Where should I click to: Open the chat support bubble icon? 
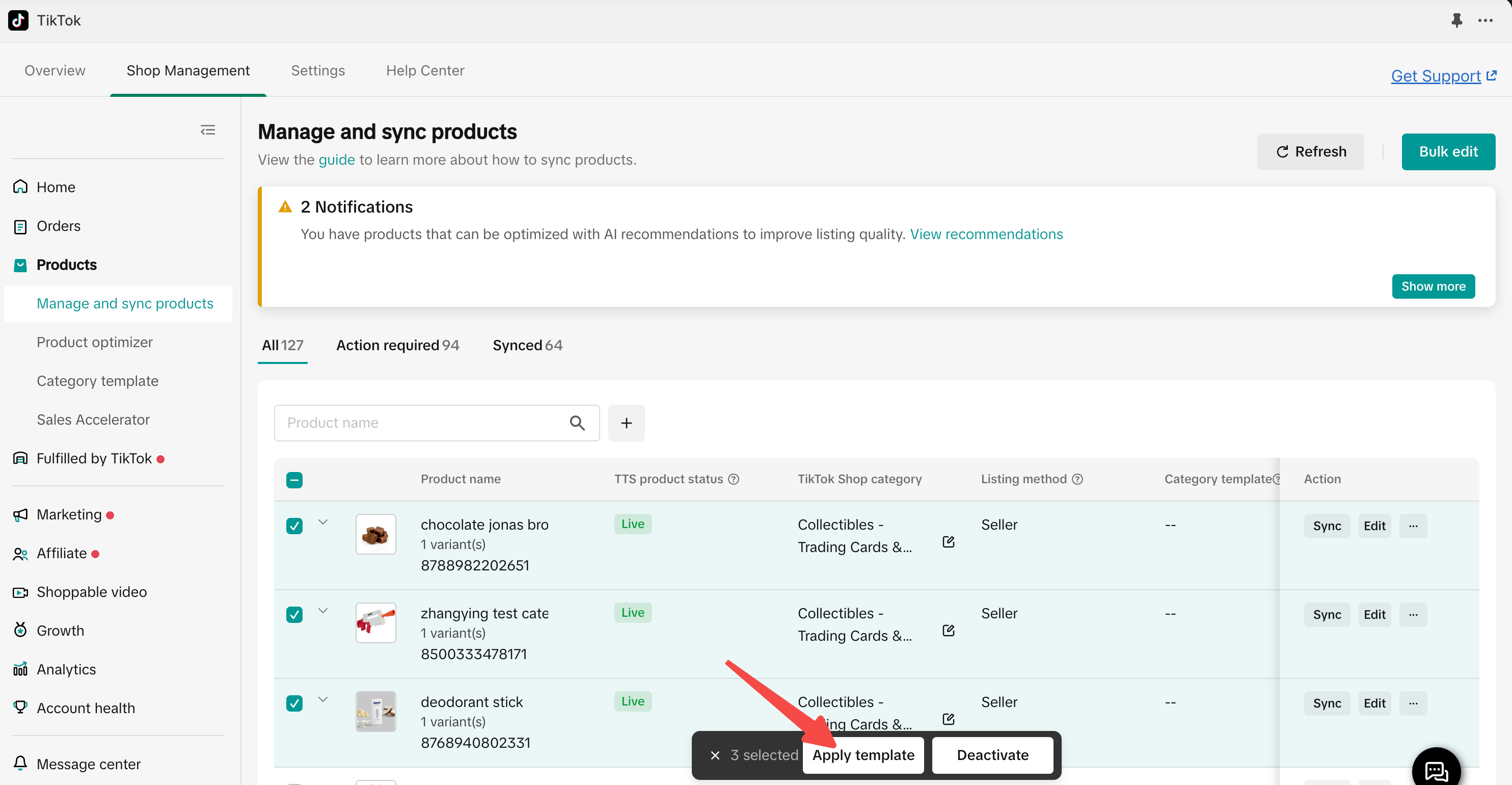click(1436, 769)
